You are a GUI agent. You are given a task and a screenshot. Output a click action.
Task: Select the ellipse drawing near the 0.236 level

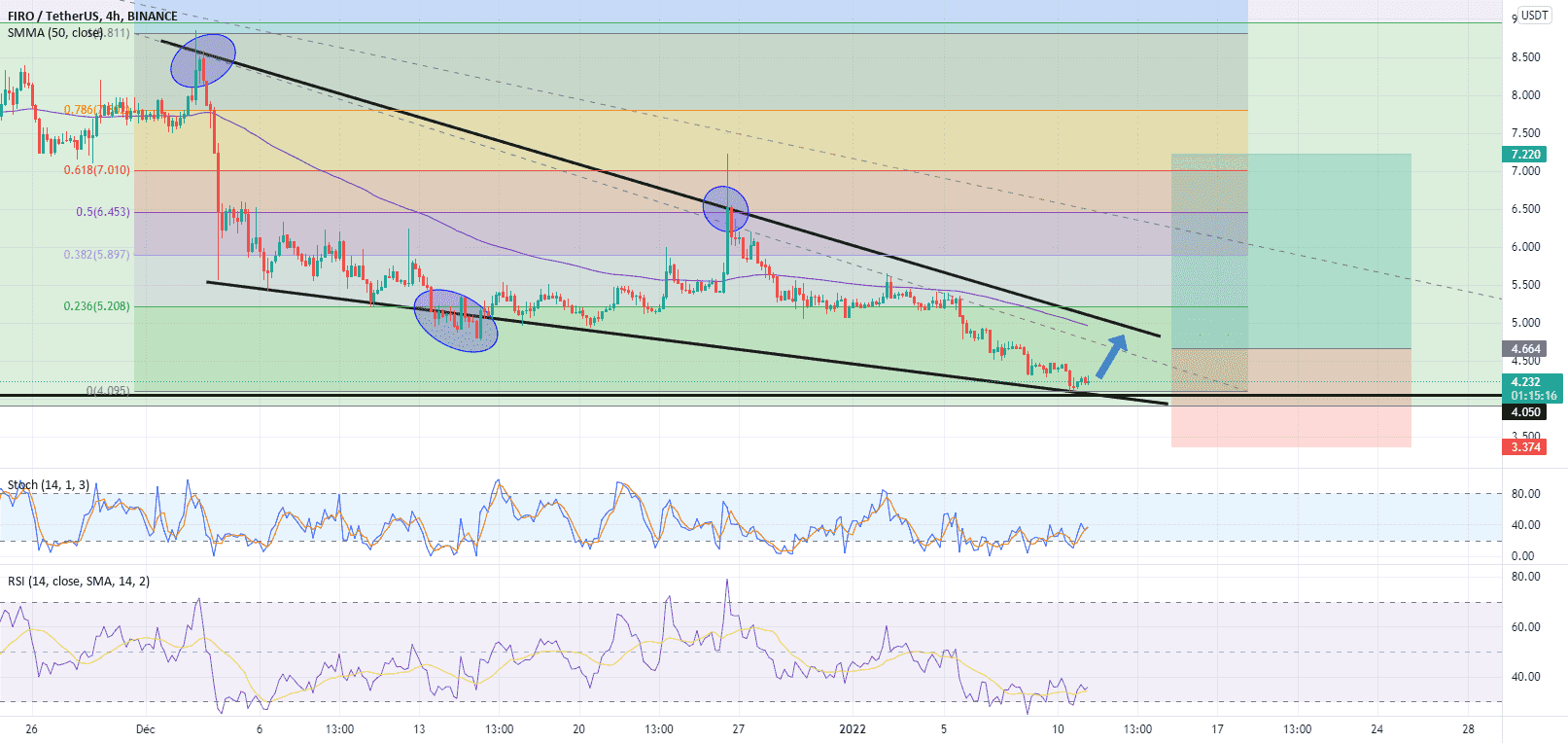[456, 320]
